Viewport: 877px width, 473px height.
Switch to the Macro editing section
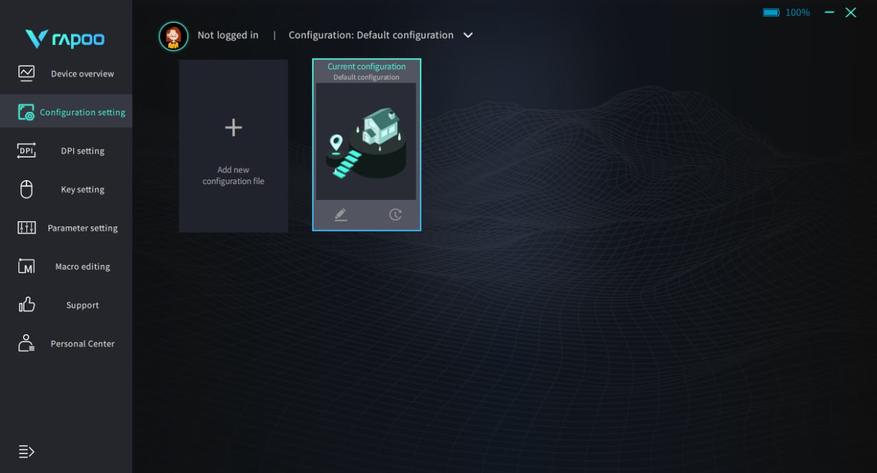82,267
